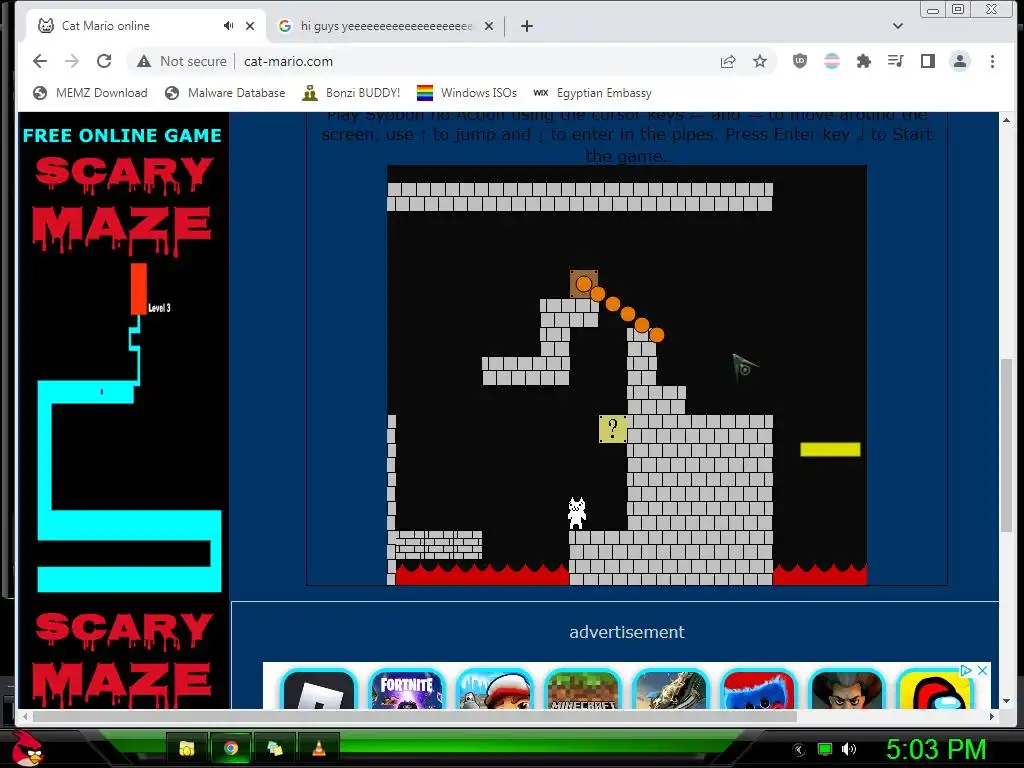Open the AdChoices triangle icon

966,670
